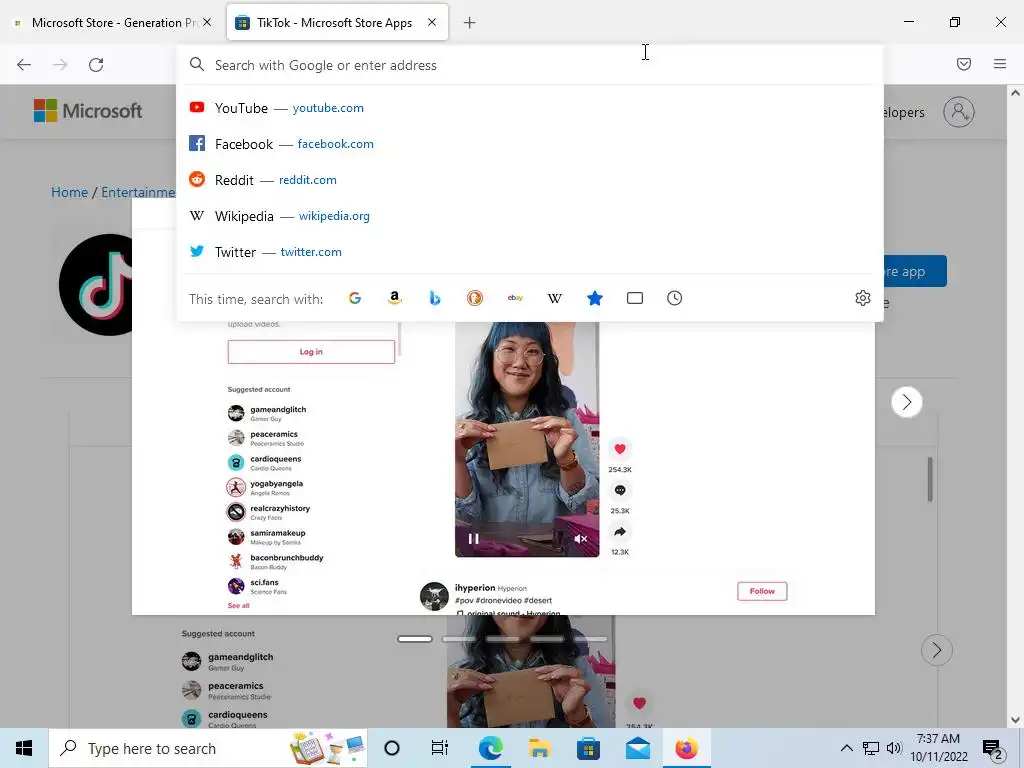This screenshot has height=768, width=1024.
Task: Open a new tab with plus button
Action: (470, 23)
